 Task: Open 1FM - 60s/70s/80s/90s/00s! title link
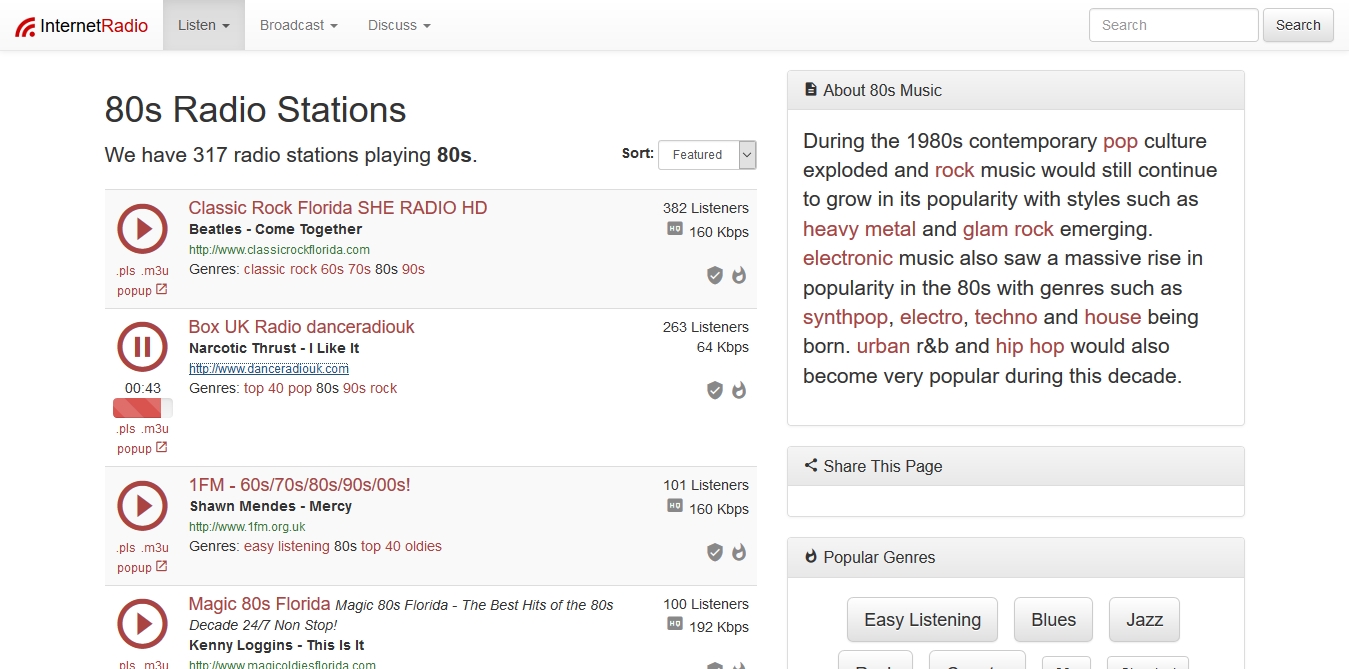(x=299, y=485)
